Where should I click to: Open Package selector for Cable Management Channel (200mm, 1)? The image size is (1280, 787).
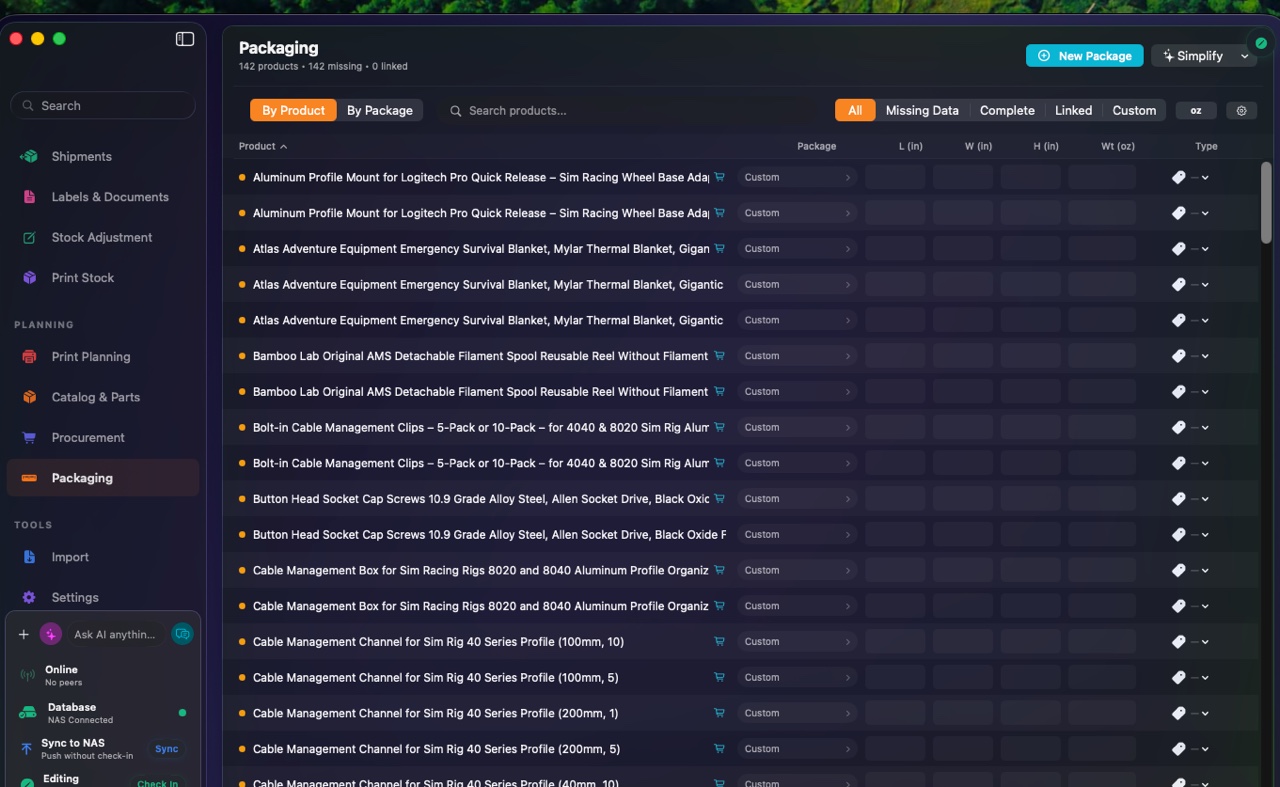(x=797, y=713)
